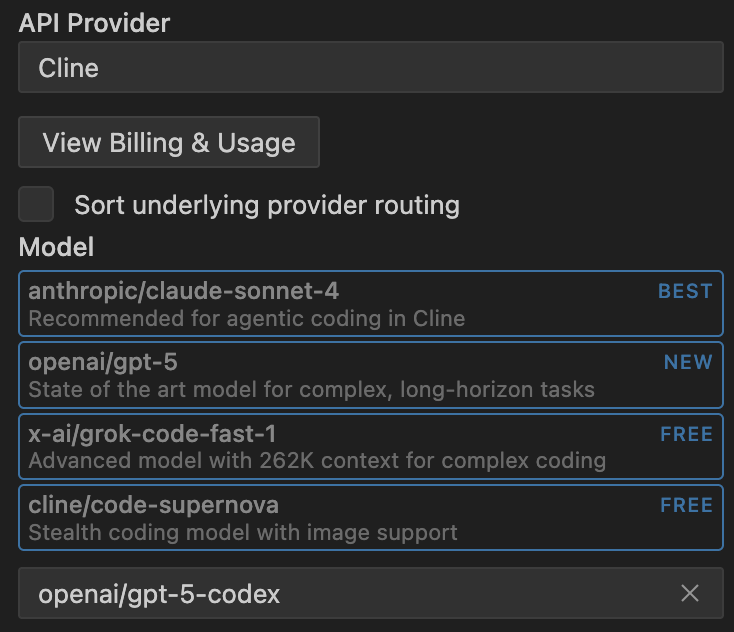Click the NEW badge on gpt-5
734x632 pixels.
(688, 362)
